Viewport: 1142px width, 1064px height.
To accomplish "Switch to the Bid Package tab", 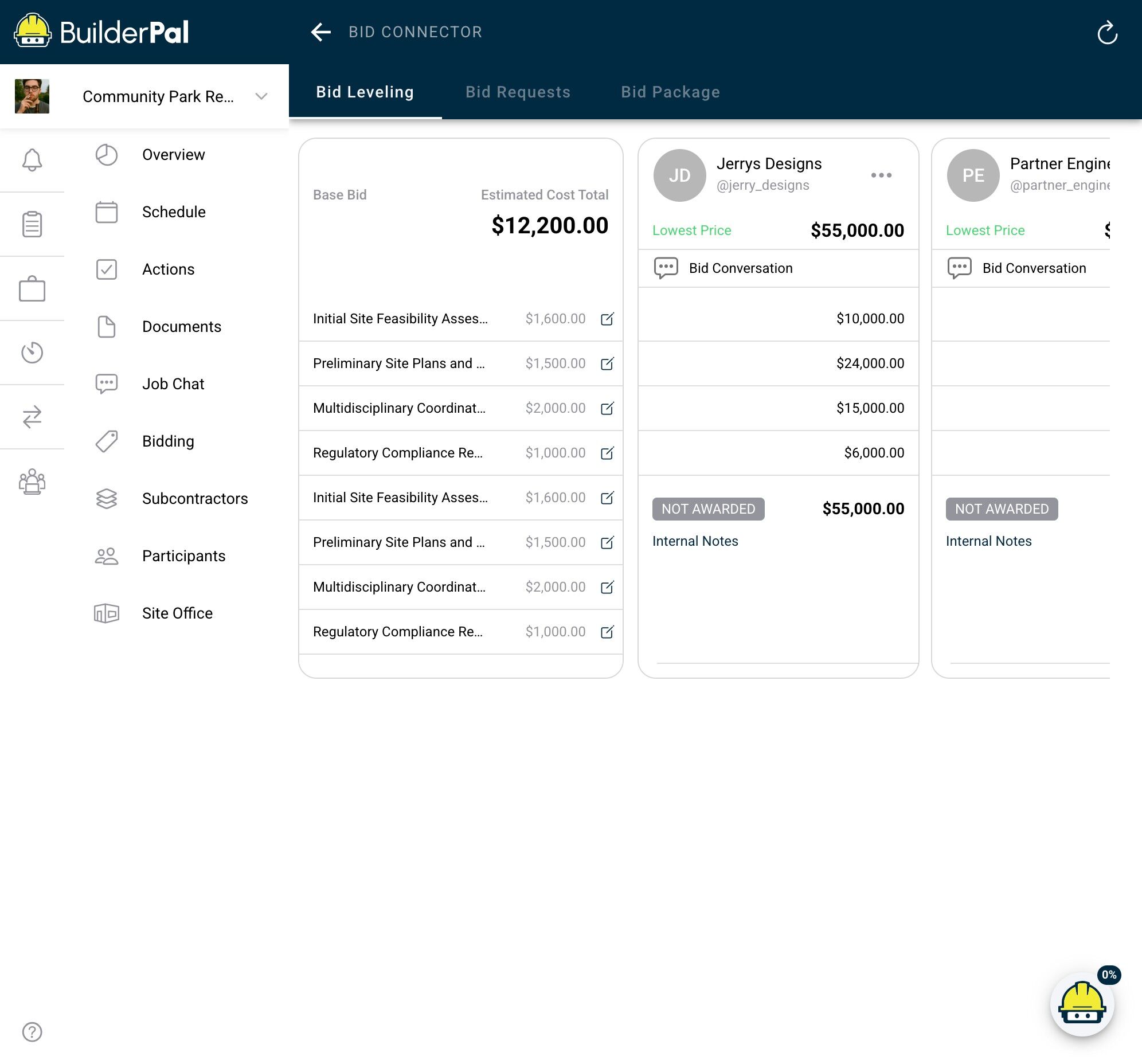I will (x=670, y=92).
